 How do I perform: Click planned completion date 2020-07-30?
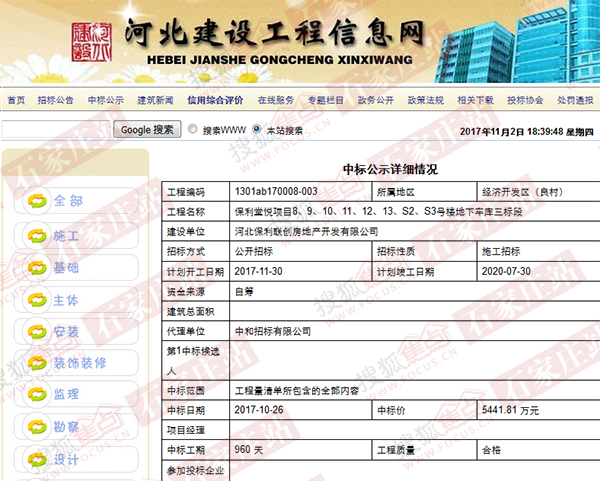click(x=506, y=271)
